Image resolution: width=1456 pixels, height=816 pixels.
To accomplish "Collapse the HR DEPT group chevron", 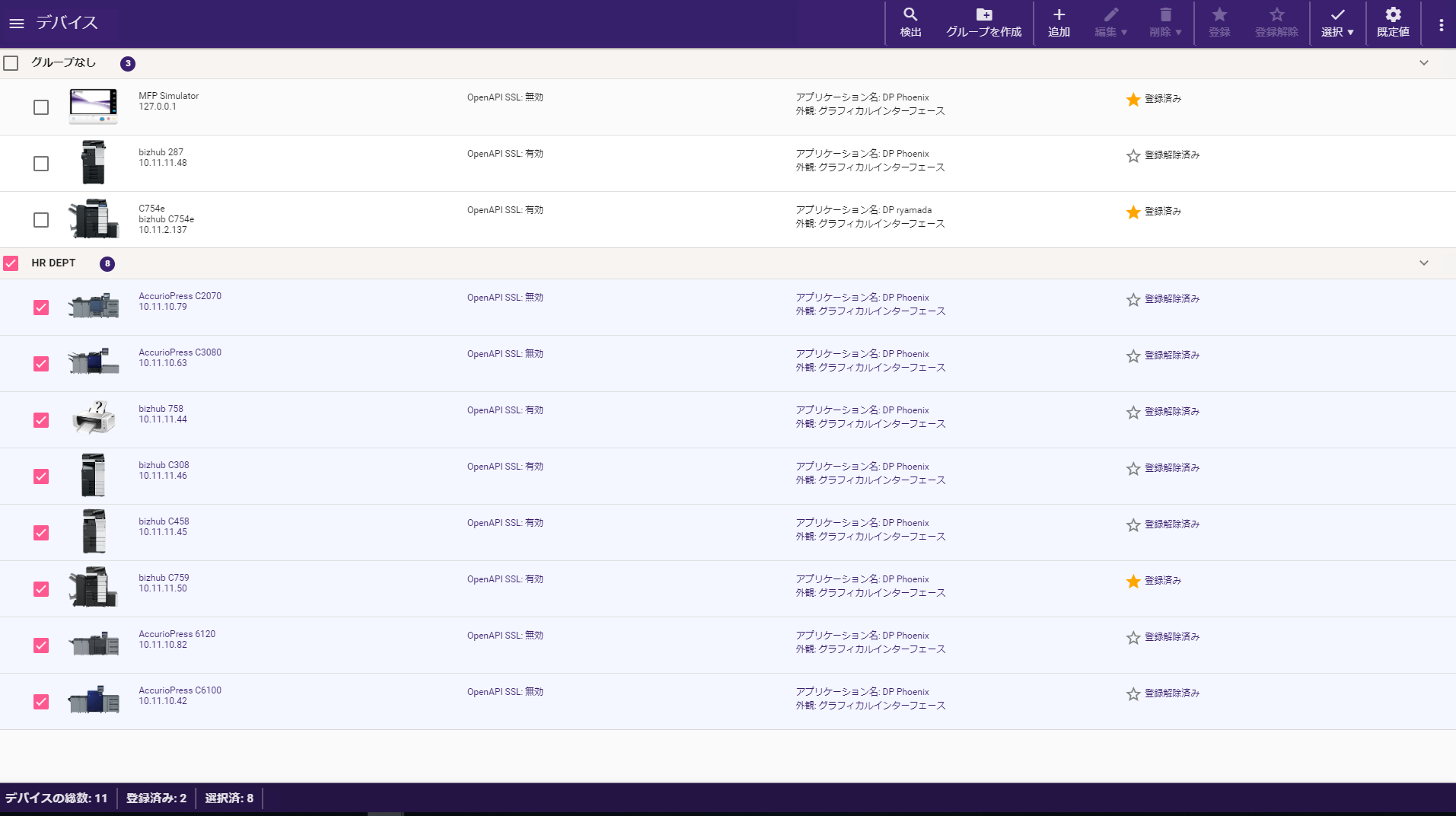I will click(1423, 263).
